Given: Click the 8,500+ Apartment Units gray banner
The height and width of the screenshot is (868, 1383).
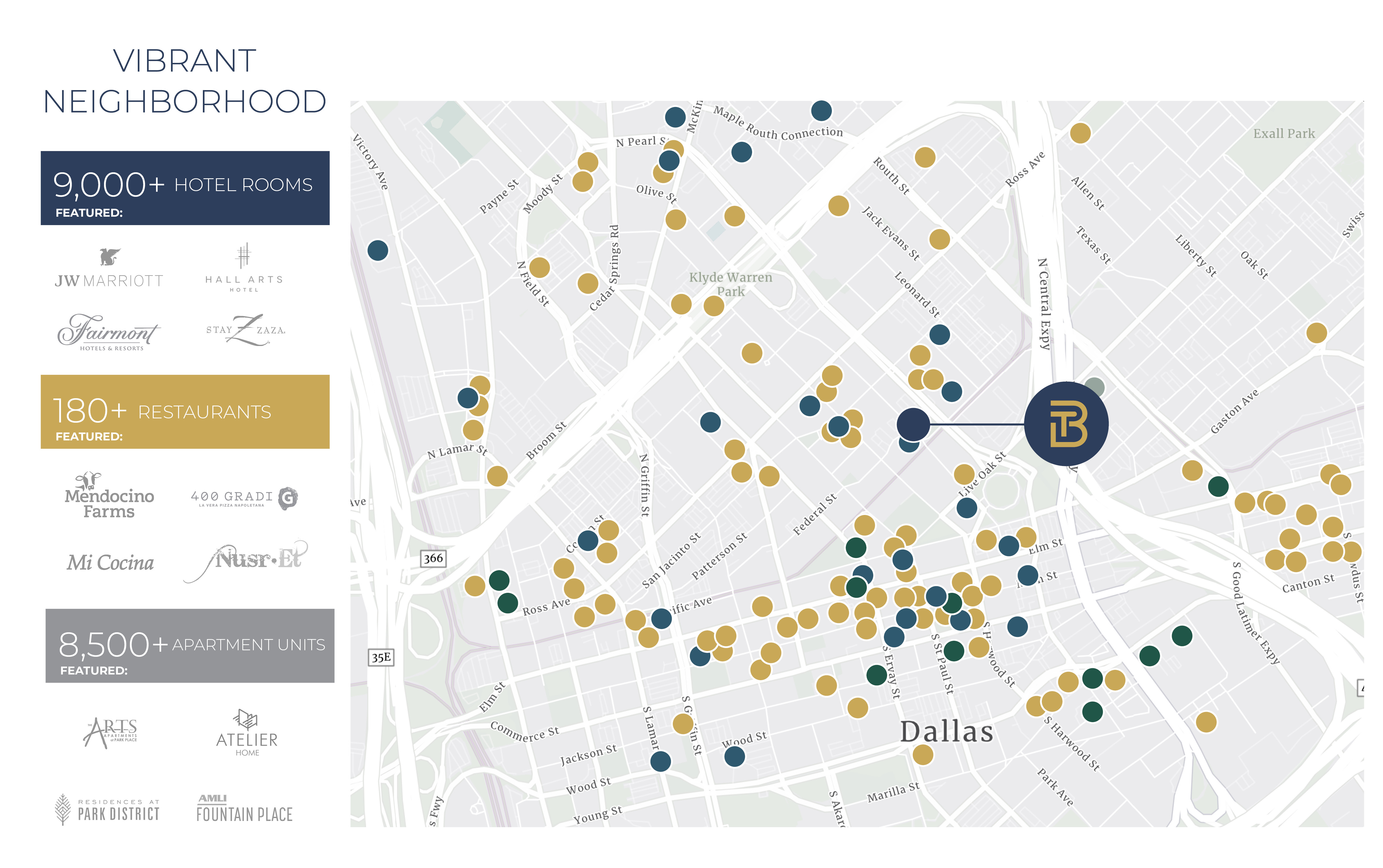Looking at the screenshot, I should point(190,646).
